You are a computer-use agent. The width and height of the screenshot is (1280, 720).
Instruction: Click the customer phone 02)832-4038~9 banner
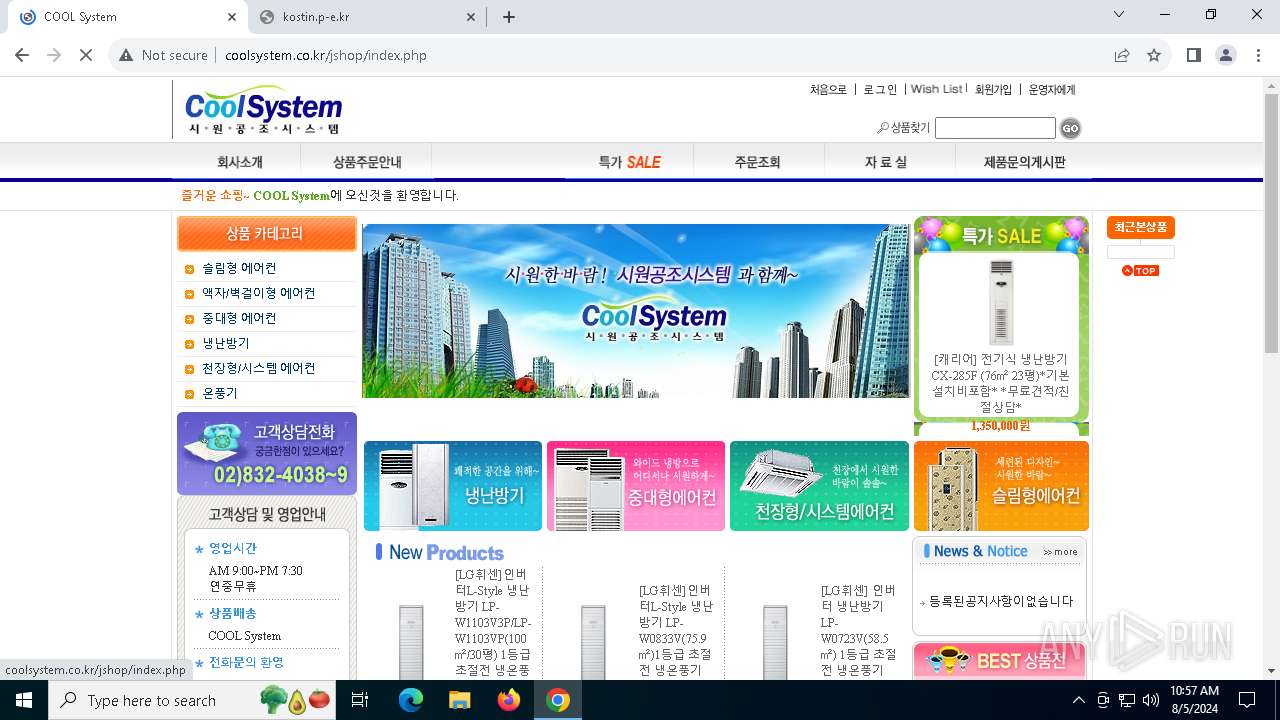[267, 453]
